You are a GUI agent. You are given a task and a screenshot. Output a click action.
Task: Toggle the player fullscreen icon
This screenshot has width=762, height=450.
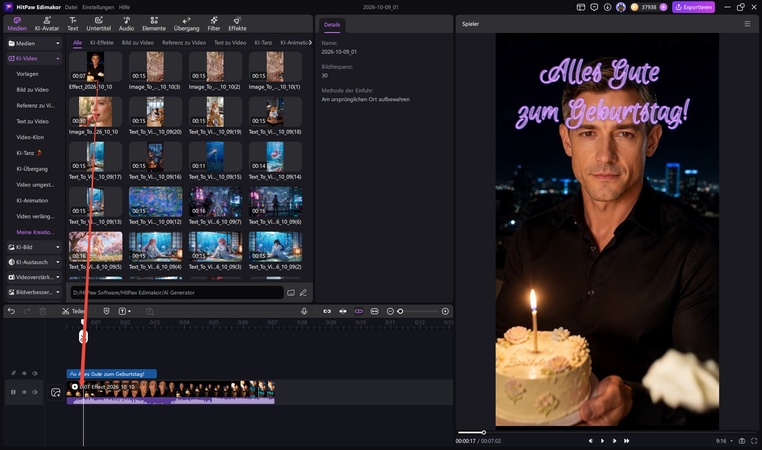[x=754, y=441]
